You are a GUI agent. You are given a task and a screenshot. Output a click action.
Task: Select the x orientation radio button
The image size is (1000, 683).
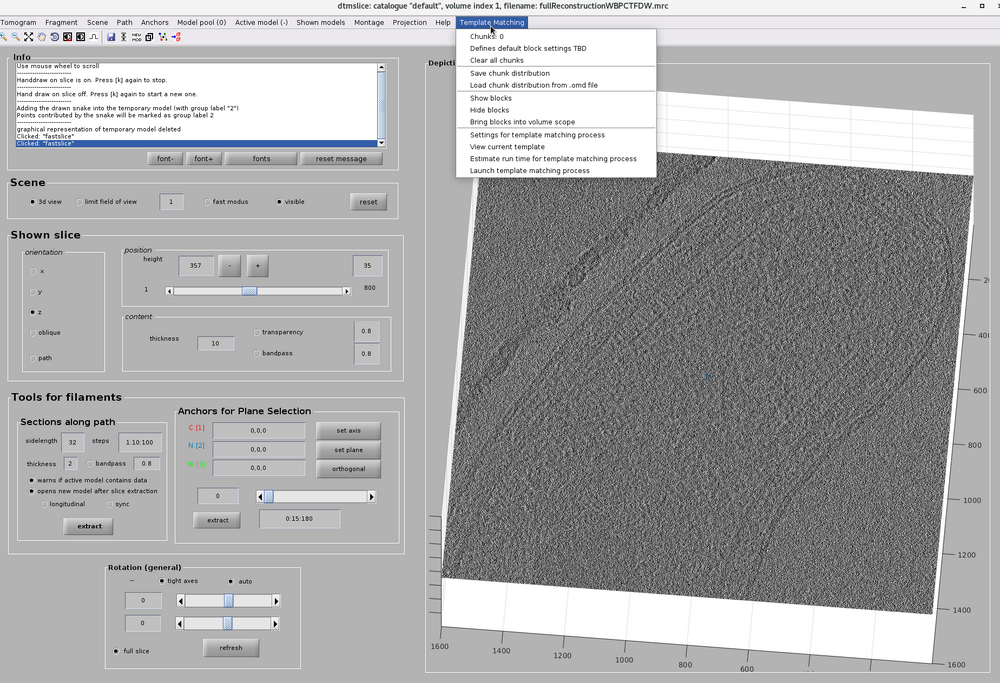point(33,272)
